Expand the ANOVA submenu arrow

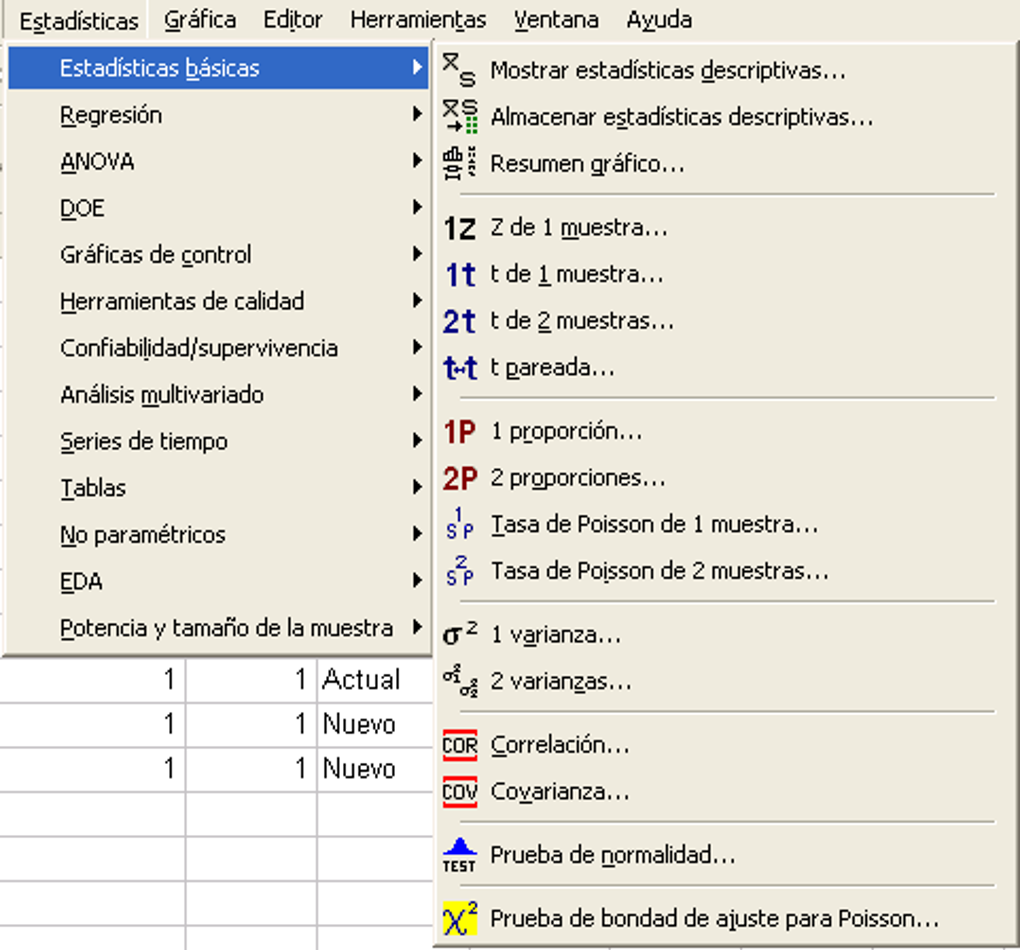click(x=417, y=161)
